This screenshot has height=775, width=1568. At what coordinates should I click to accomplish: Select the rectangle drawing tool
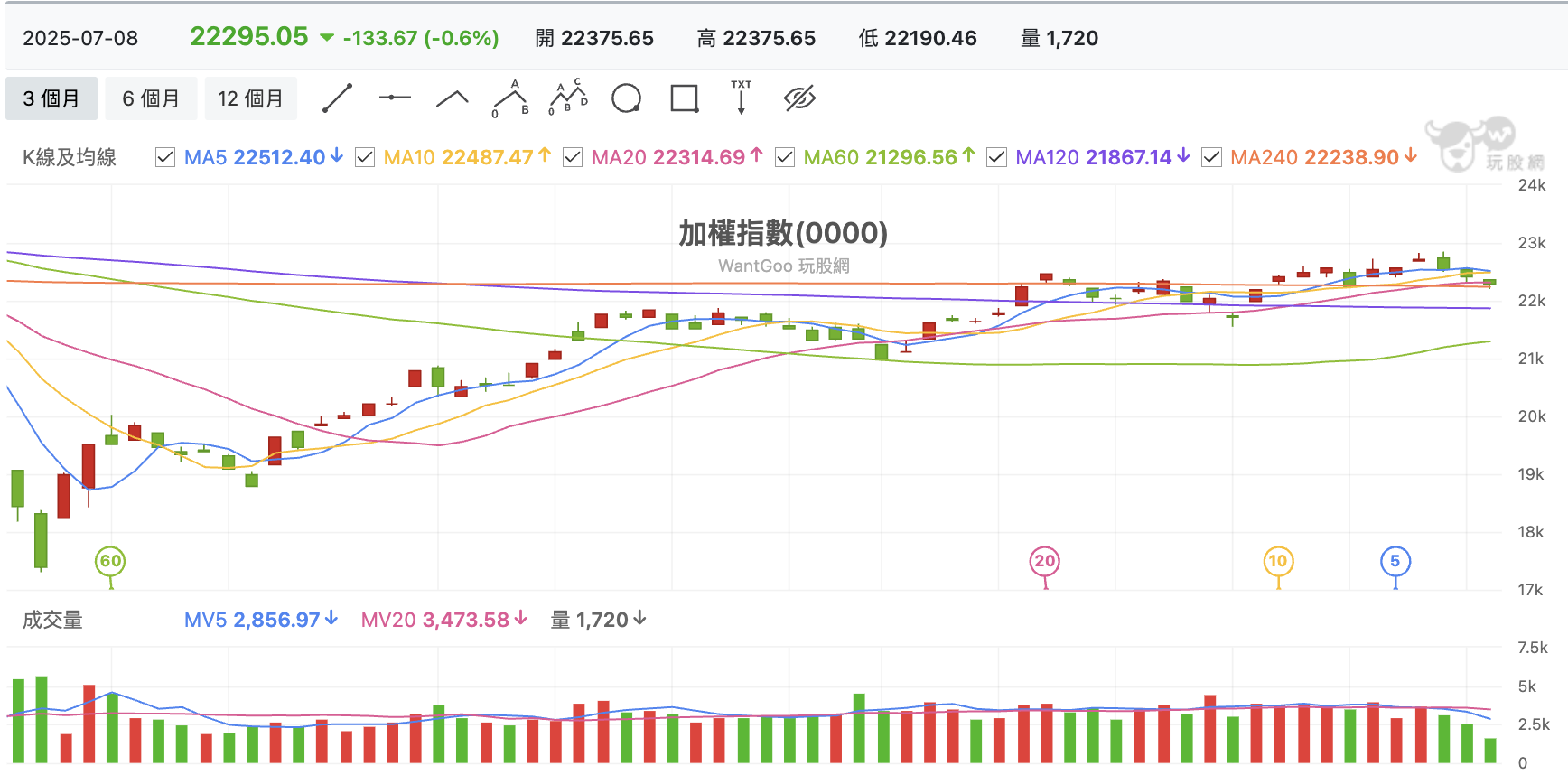coord(685,98)
